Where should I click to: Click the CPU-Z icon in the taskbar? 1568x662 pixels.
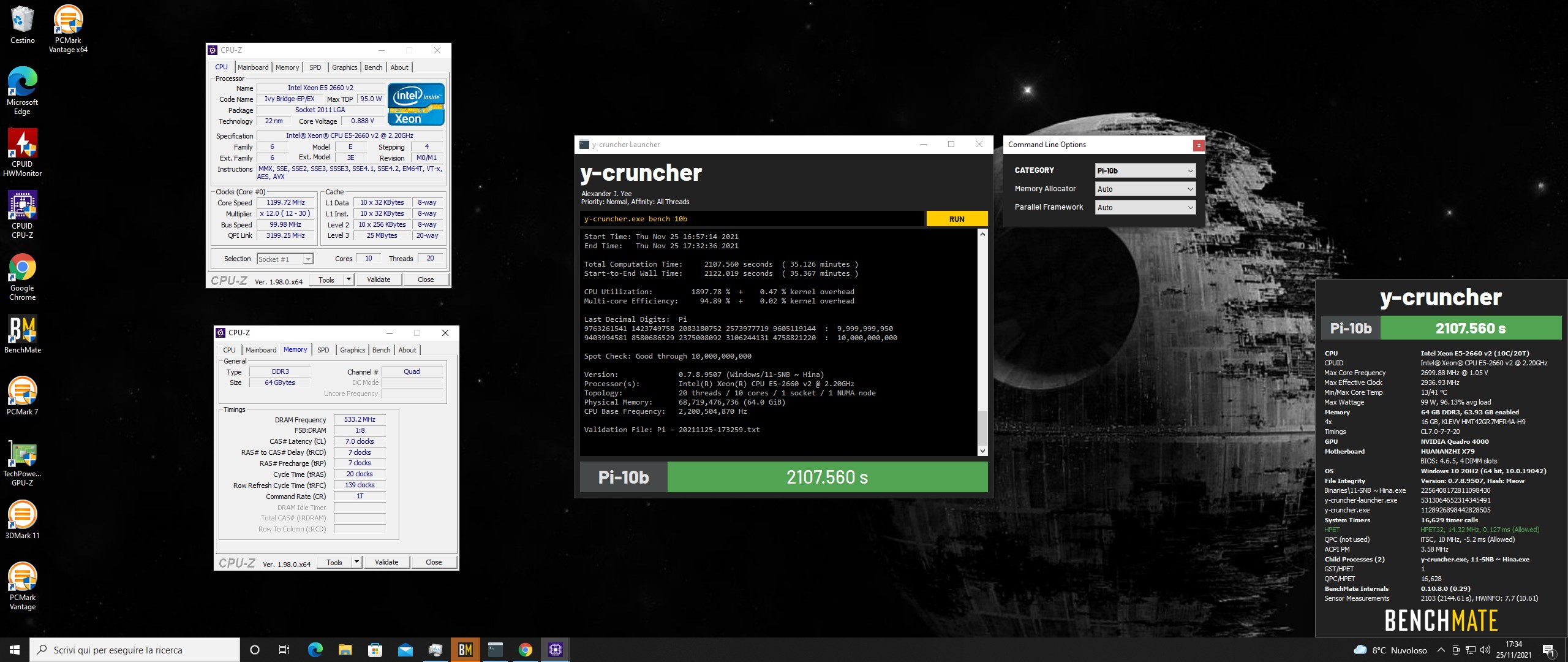click(x=556, y=650)
